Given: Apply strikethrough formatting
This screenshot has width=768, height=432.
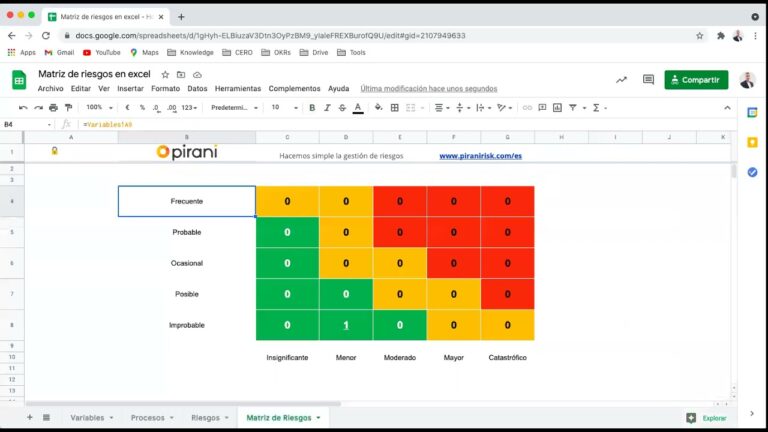Looking at the screenshot, I should tap(342, 107).
